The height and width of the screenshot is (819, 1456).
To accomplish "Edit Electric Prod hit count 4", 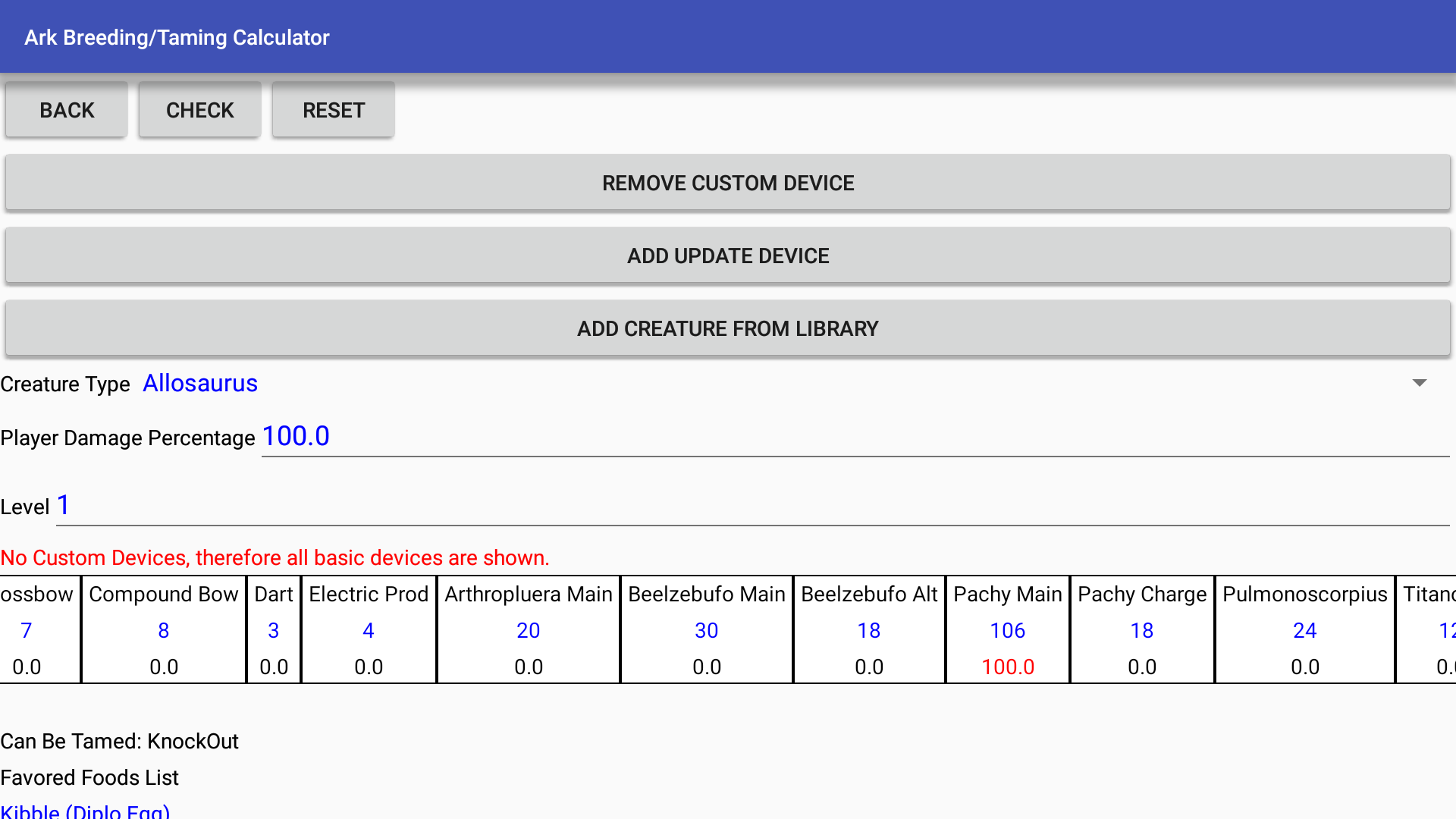I will pos(369,630).
